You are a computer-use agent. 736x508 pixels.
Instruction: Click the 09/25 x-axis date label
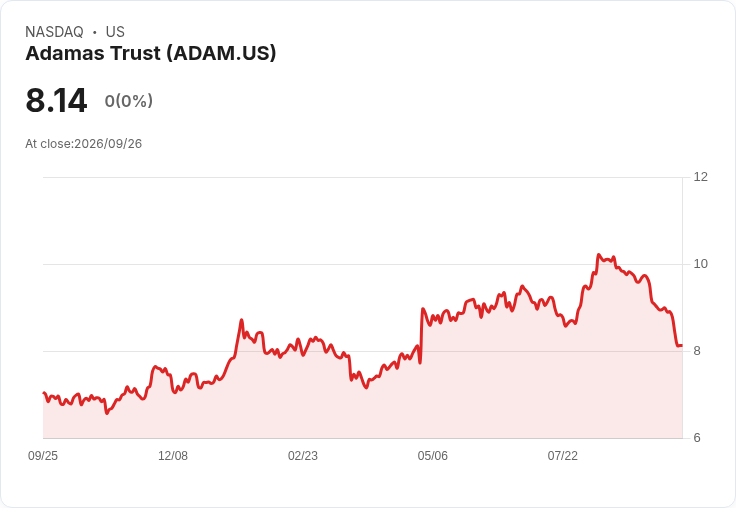(x=43, y=456)
